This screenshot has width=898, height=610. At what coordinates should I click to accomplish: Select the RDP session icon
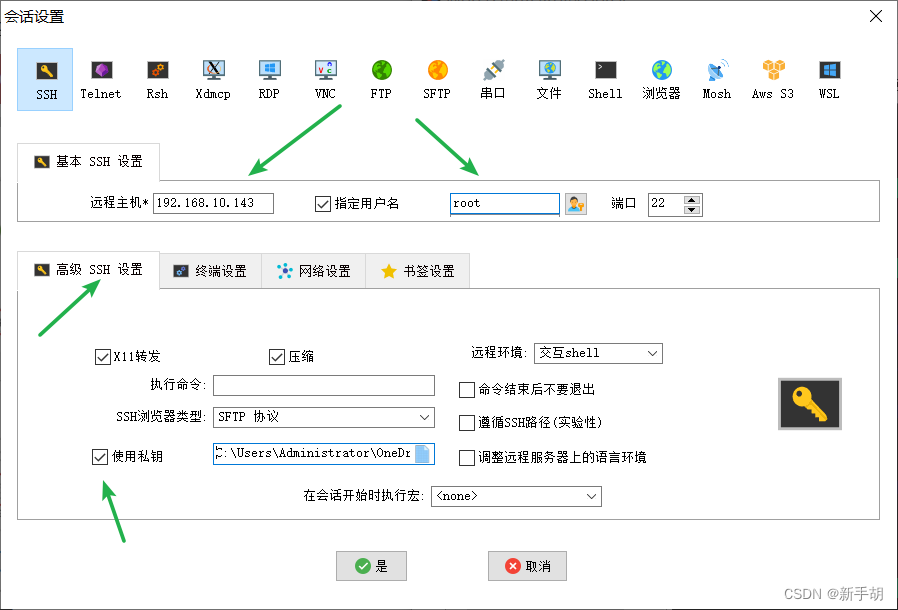coord(268,79)
